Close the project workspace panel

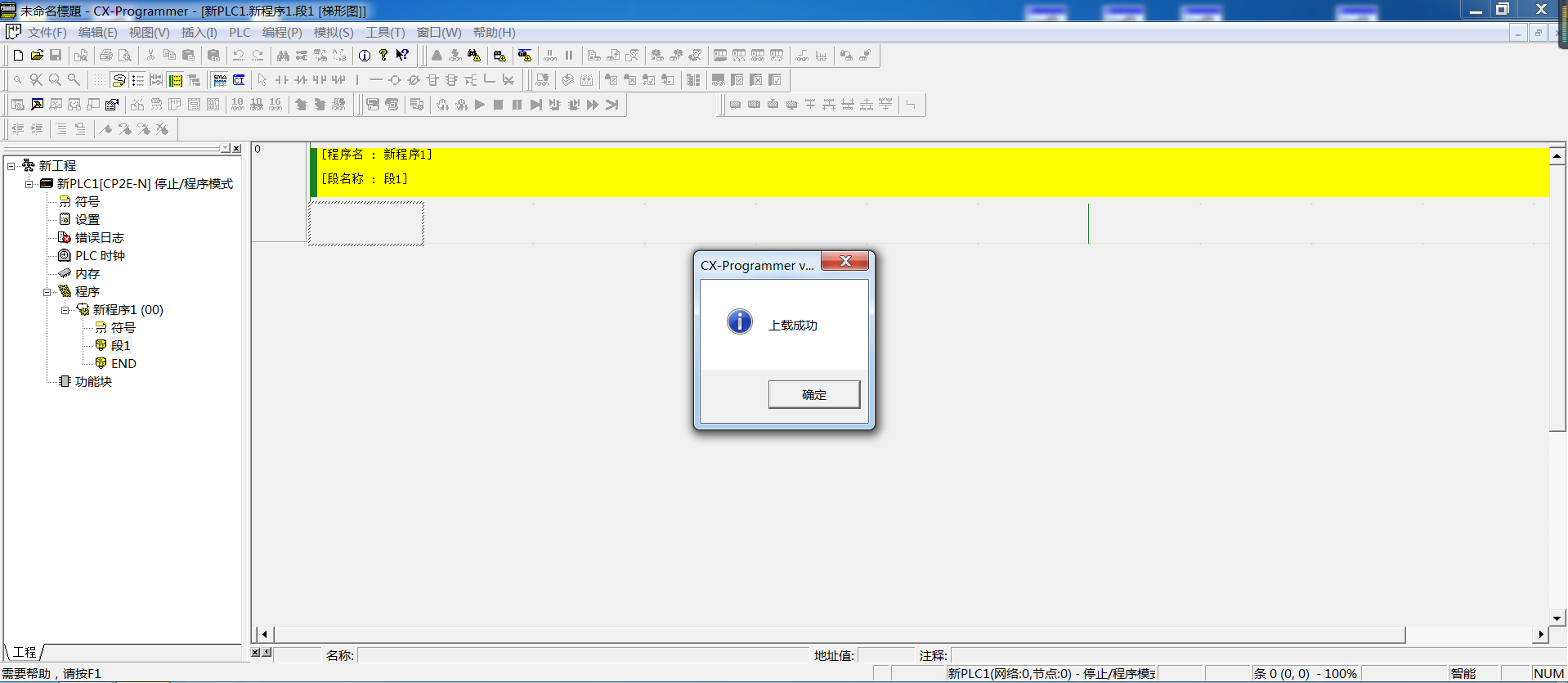click(x=237, y=149)
